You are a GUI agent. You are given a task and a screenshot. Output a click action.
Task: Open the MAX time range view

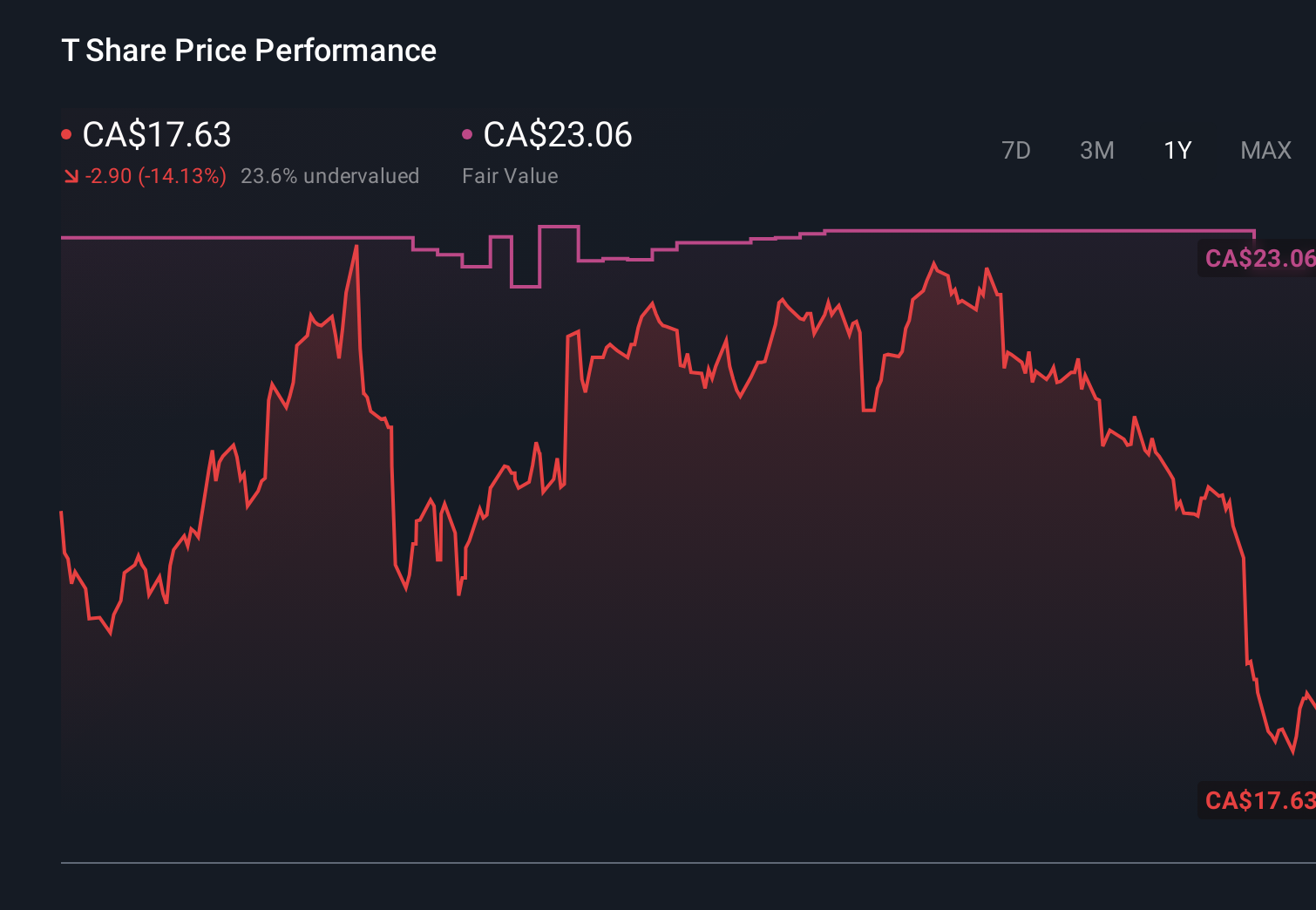pos(1265,151)
